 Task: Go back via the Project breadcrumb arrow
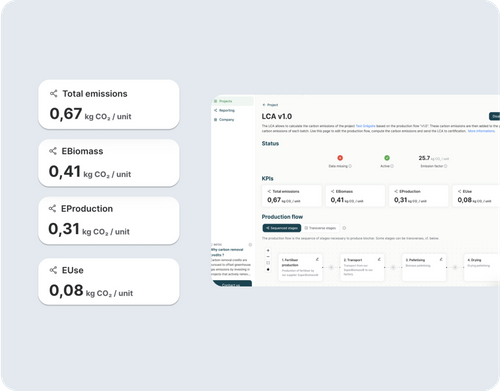tap(264, 105)
